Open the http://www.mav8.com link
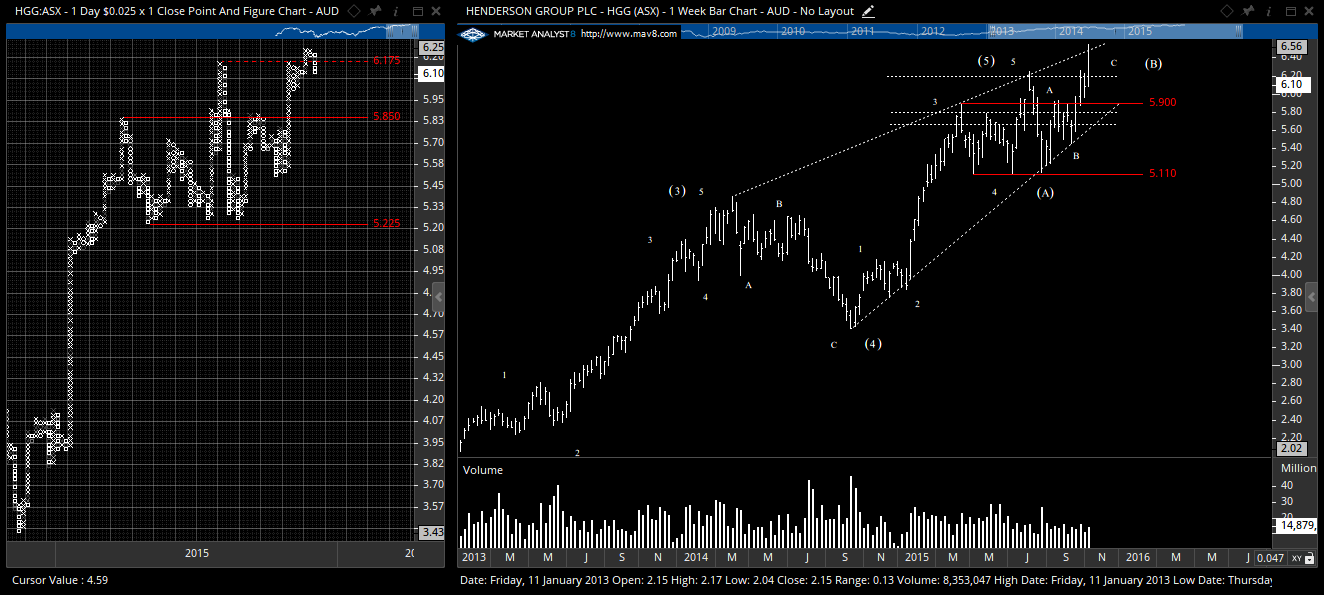1324x595 pixels. pos(629,33)
